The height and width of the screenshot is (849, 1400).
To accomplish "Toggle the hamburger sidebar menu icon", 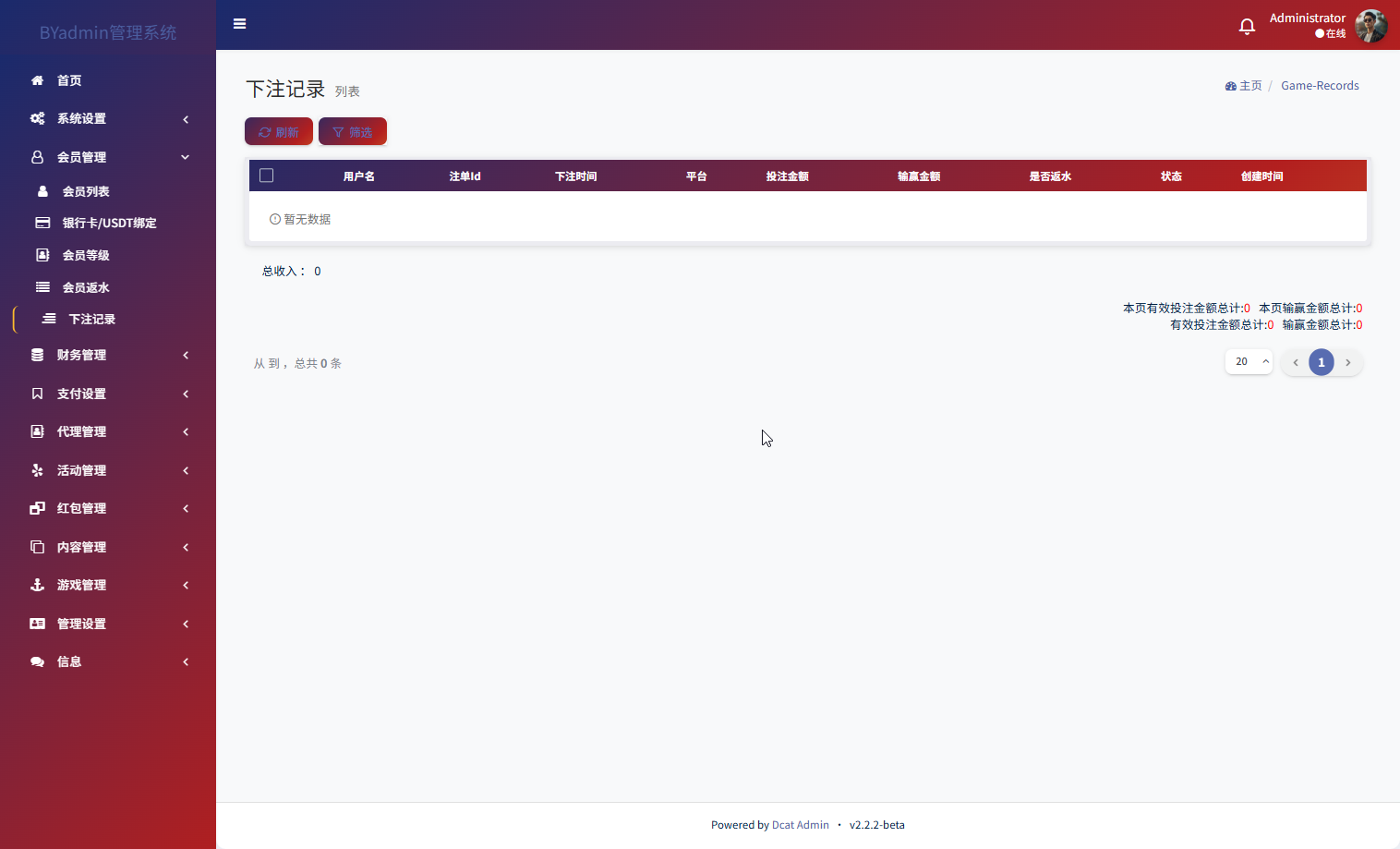I will coord(239,24).
